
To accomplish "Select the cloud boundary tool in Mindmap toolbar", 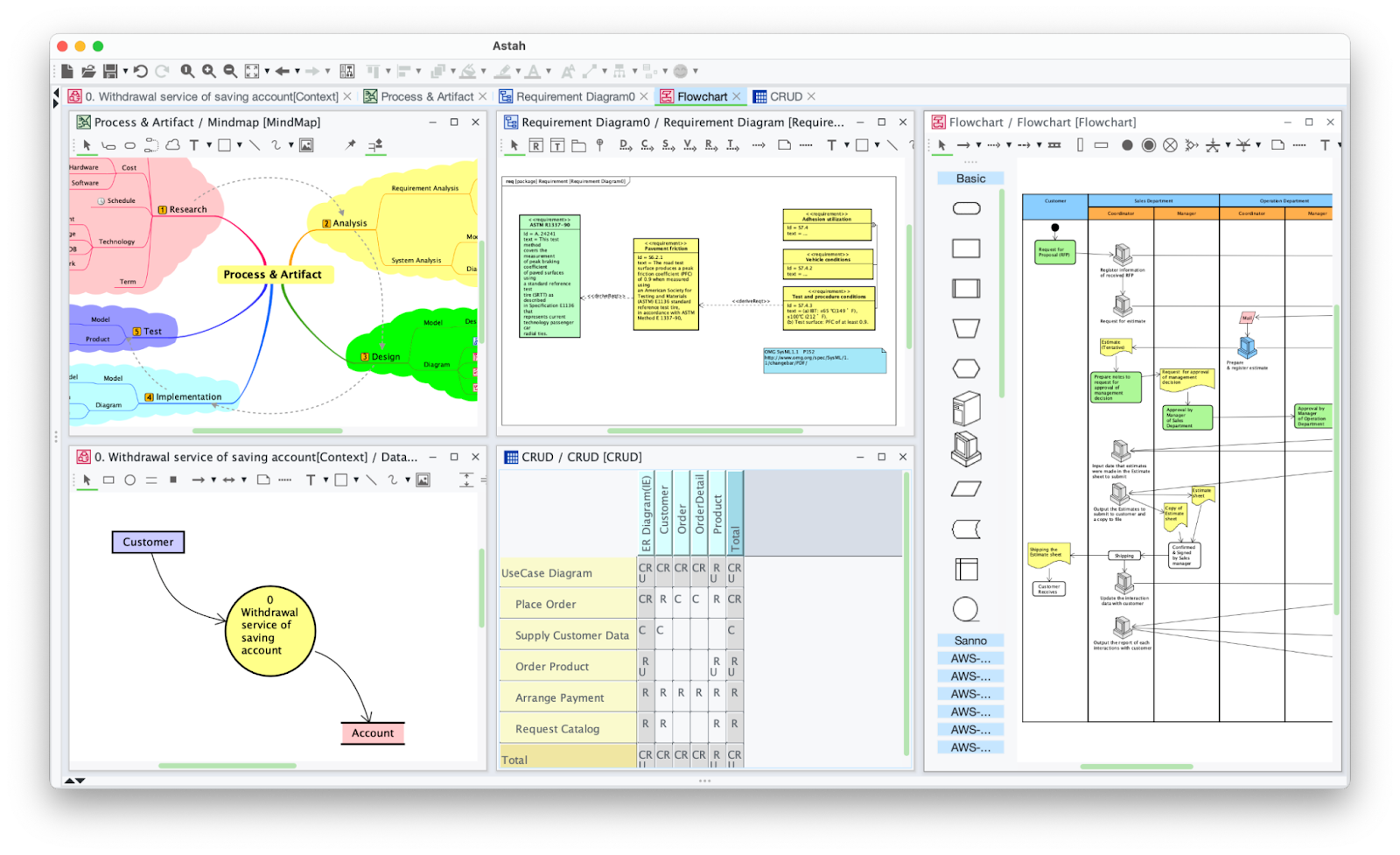I will click(172, 145).
